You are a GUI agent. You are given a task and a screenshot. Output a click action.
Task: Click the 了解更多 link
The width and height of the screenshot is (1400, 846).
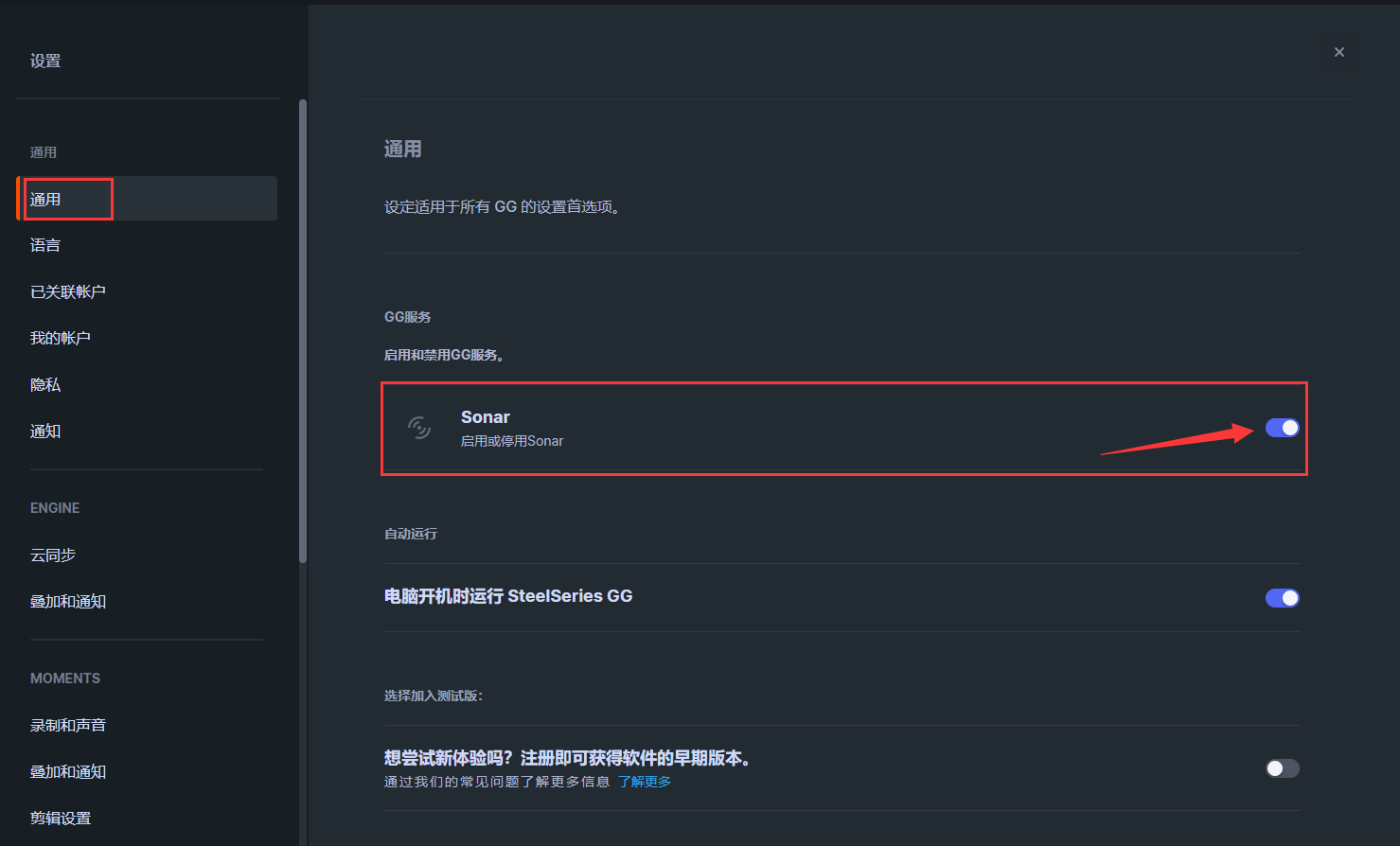pos(645,782)
